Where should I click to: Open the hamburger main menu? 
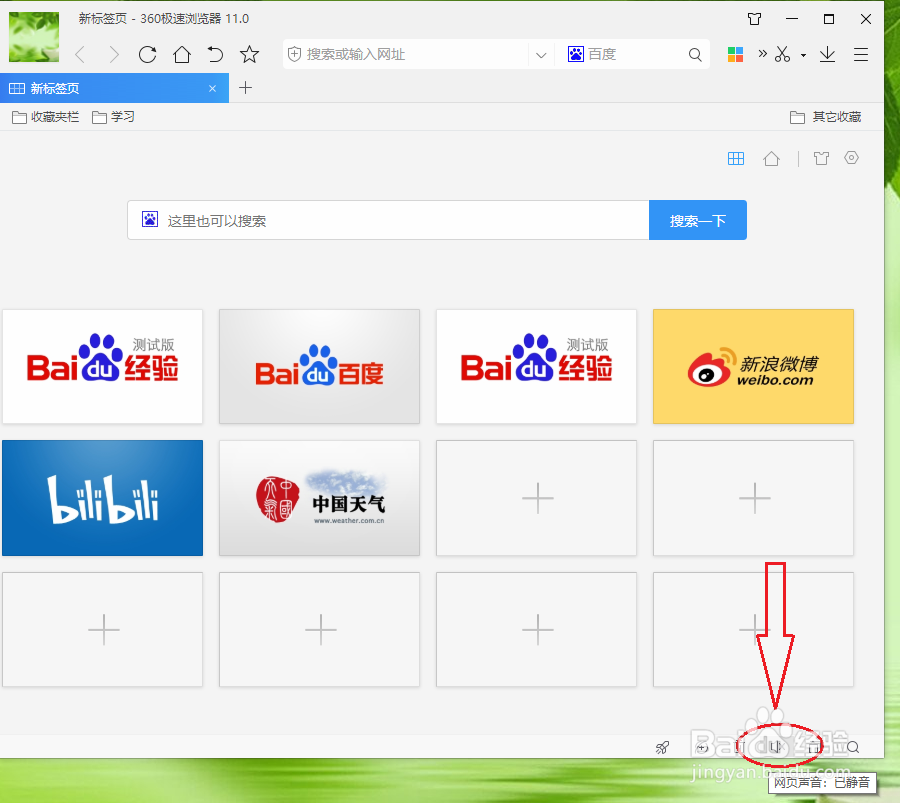[x=860, y=55]
